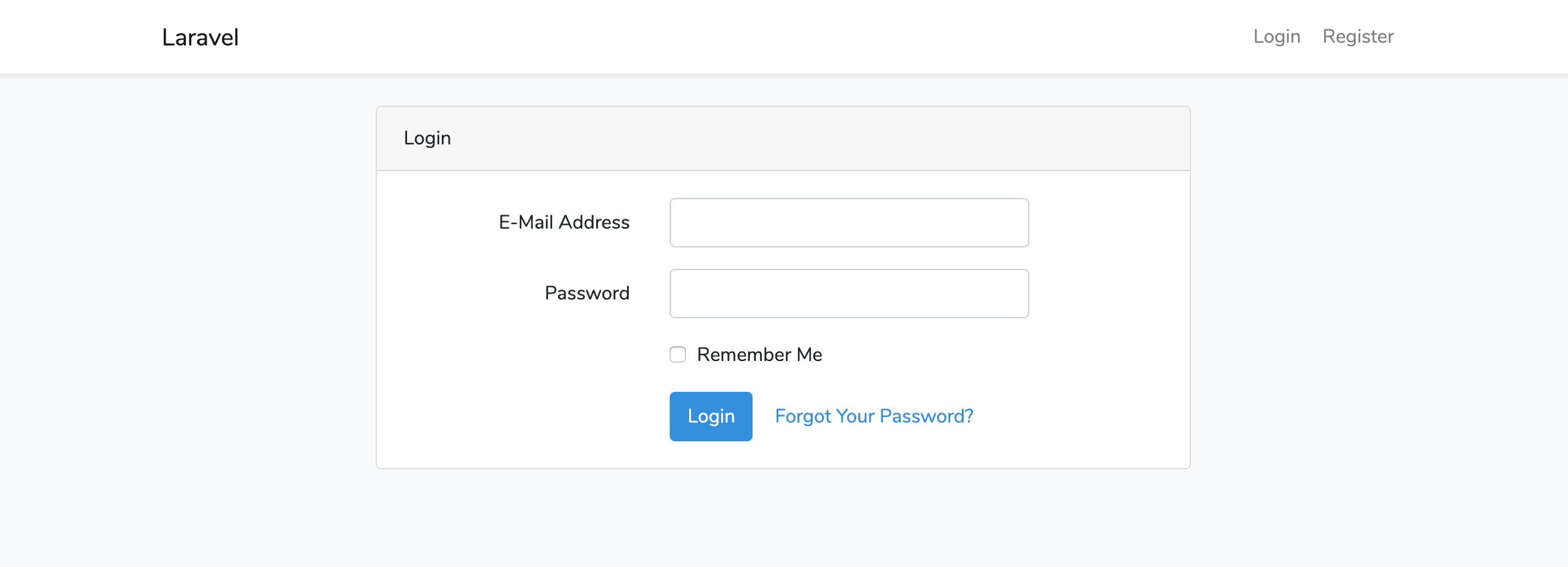Follow the Forgot Your Password? link
This screenshot has height=567, width=1568.
coord(874,417)
